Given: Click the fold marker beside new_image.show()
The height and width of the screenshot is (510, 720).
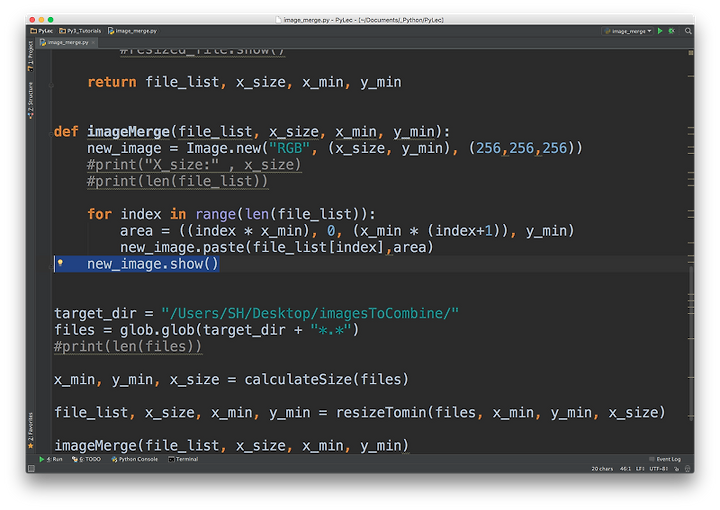Looking at the screenshot, I should click(x=51, y=266).
